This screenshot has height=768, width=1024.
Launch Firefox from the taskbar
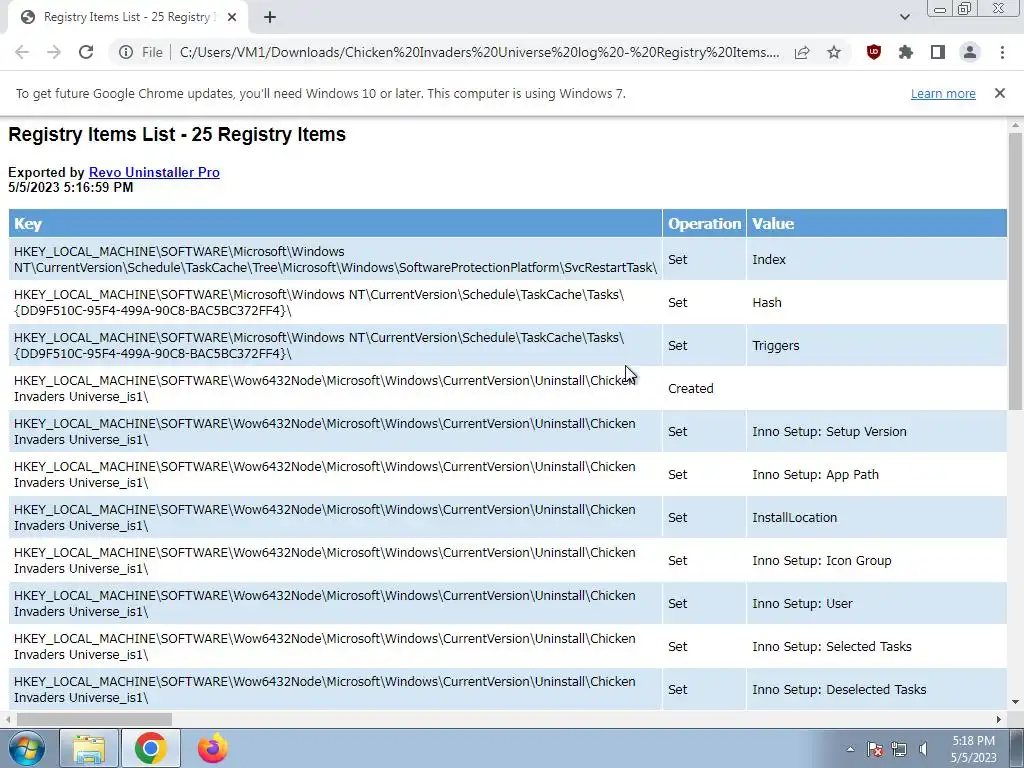click(213, 748)
